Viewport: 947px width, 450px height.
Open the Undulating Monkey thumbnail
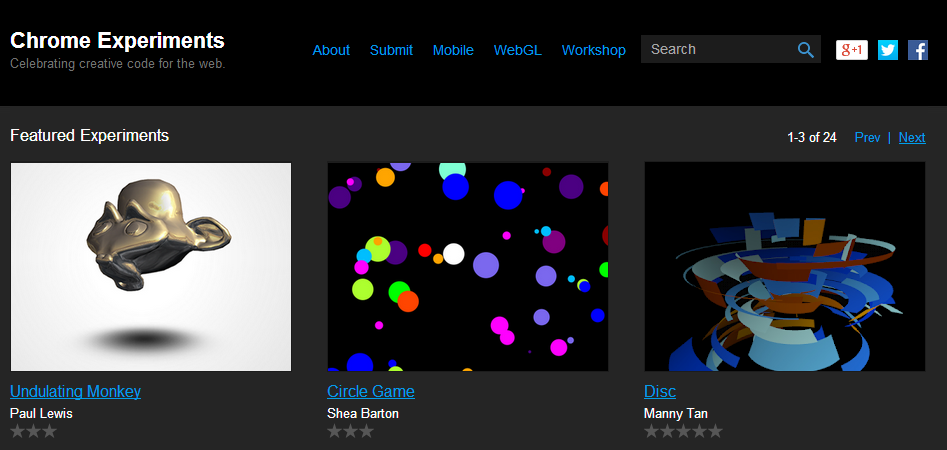point(151,266)
